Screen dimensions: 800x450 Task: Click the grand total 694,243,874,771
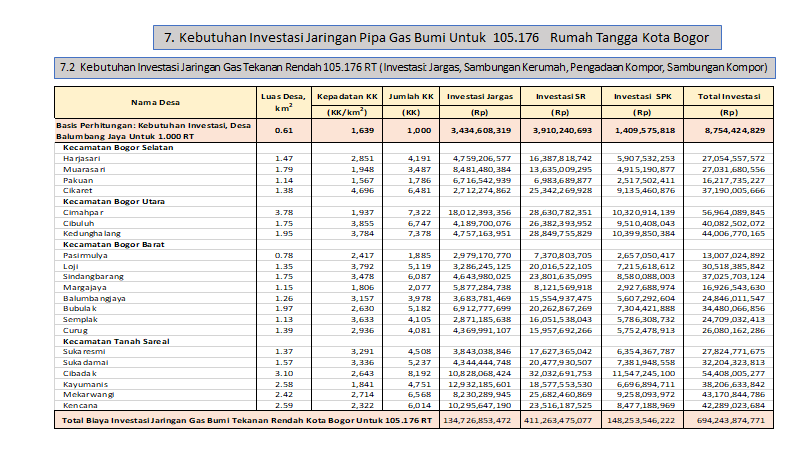click(x=731, y=421)
